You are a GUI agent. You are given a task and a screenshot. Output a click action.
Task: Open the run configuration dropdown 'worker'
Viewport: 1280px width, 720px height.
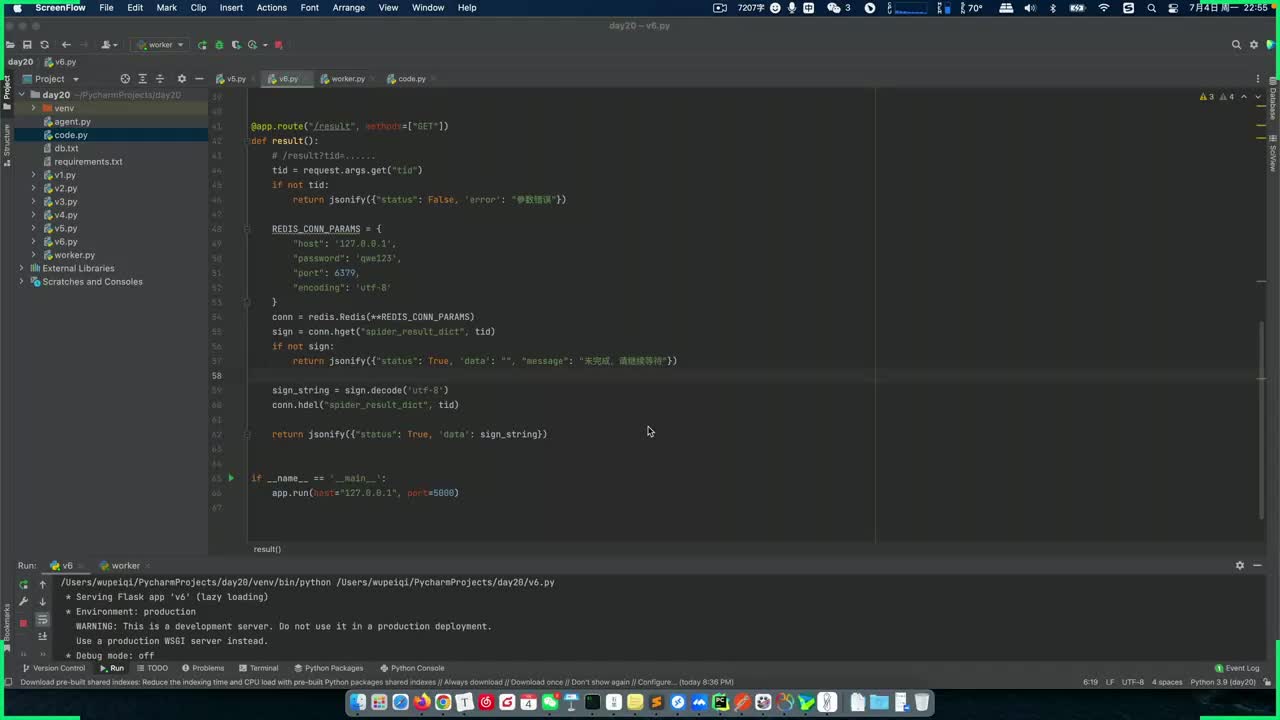(161, 45)
